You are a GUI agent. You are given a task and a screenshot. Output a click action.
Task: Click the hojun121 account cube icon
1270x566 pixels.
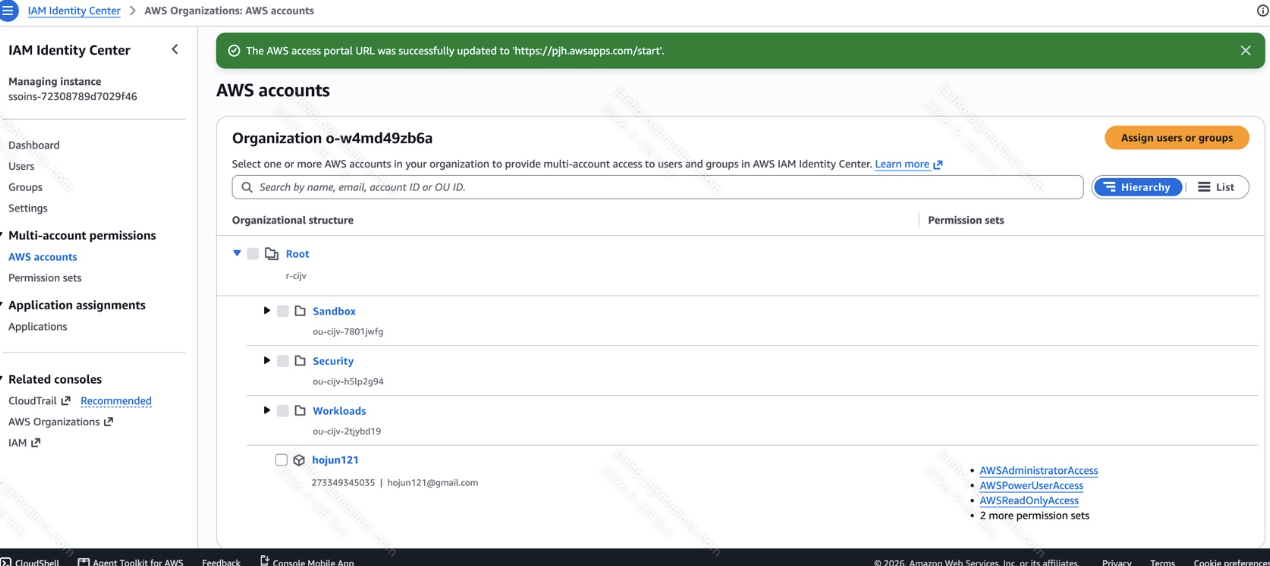tap(299, 460)
